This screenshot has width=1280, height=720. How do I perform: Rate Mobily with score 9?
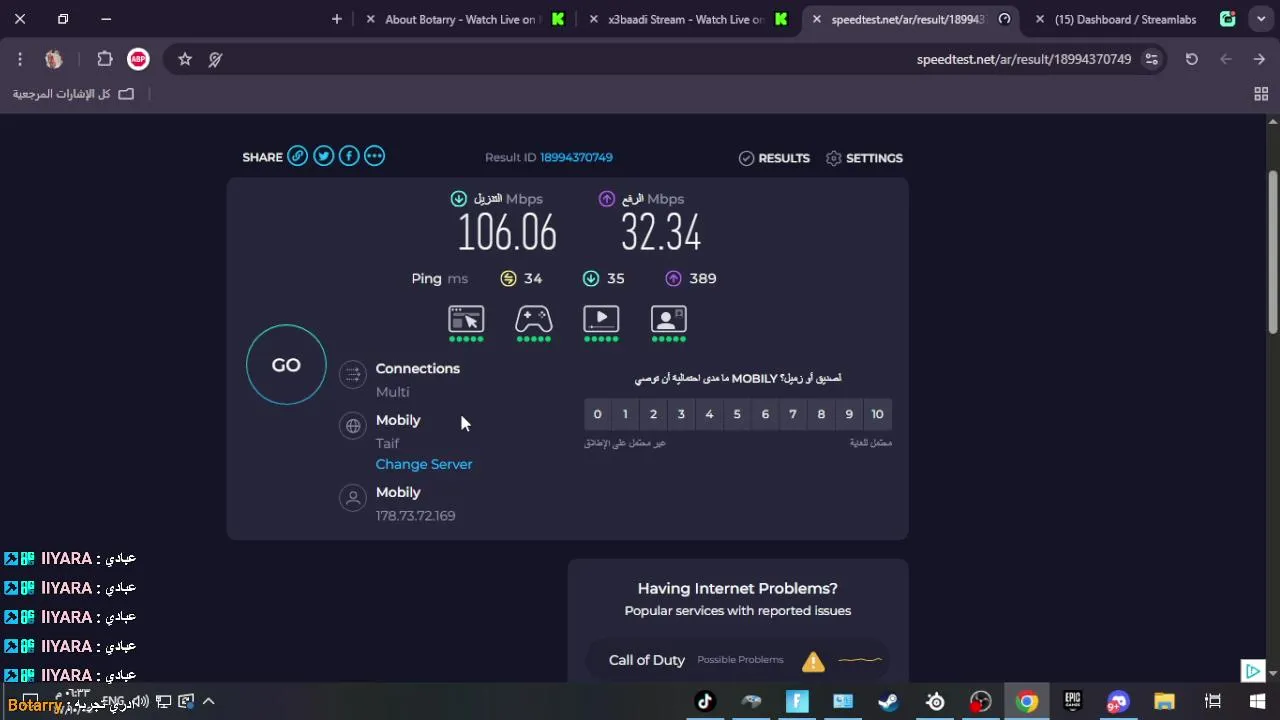pos(849,414)
